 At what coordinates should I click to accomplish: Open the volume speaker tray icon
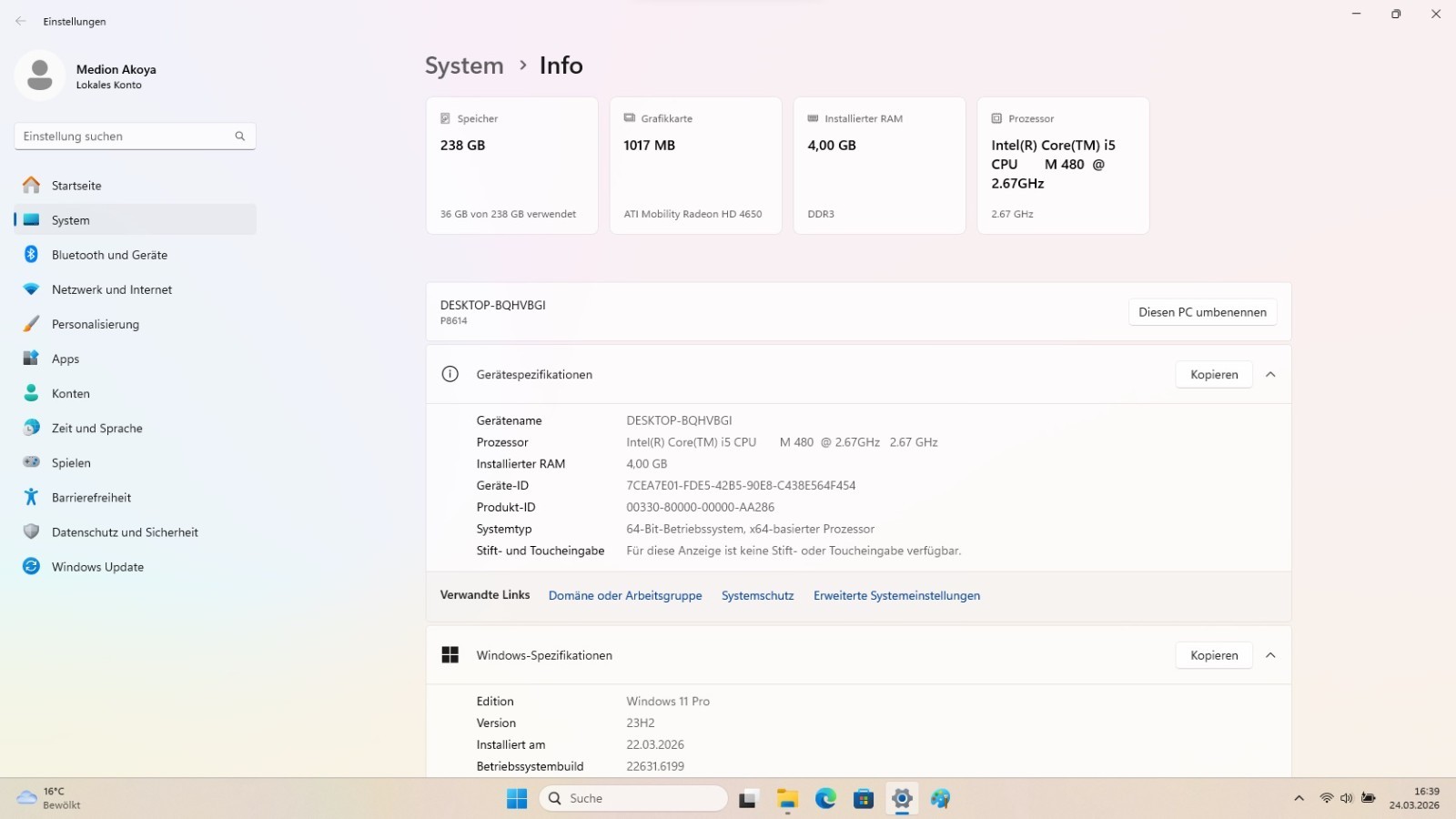(x=1347, y=799)
